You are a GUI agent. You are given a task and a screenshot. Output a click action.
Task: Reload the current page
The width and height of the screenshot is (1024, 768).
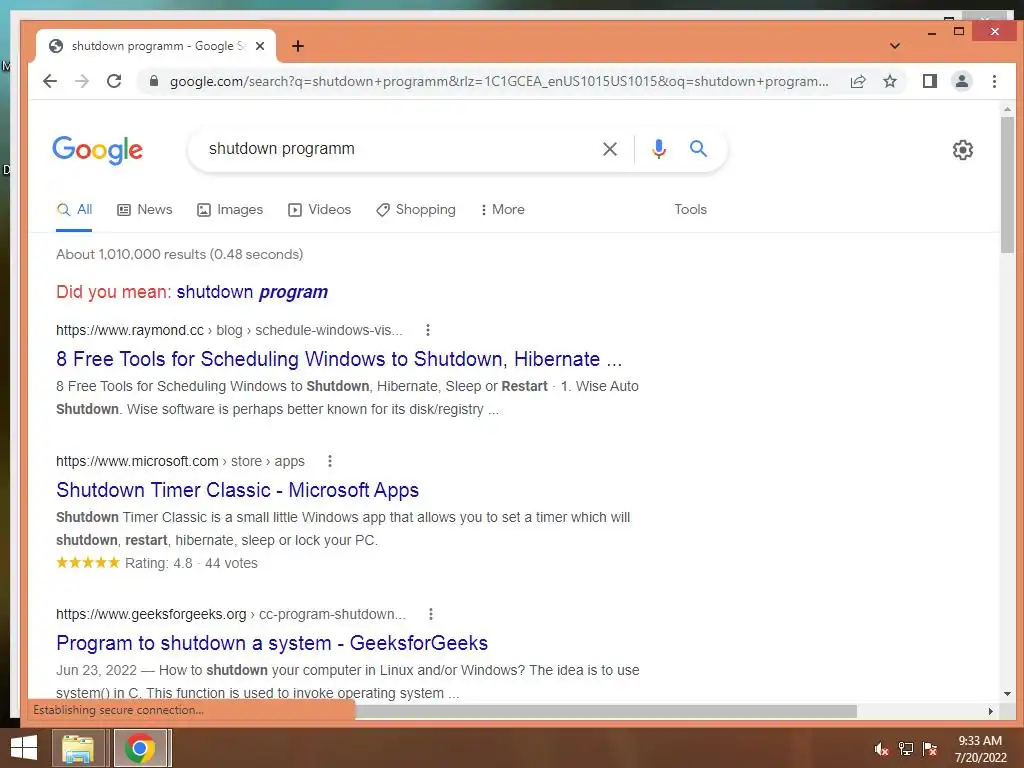[x=114, y=81]
